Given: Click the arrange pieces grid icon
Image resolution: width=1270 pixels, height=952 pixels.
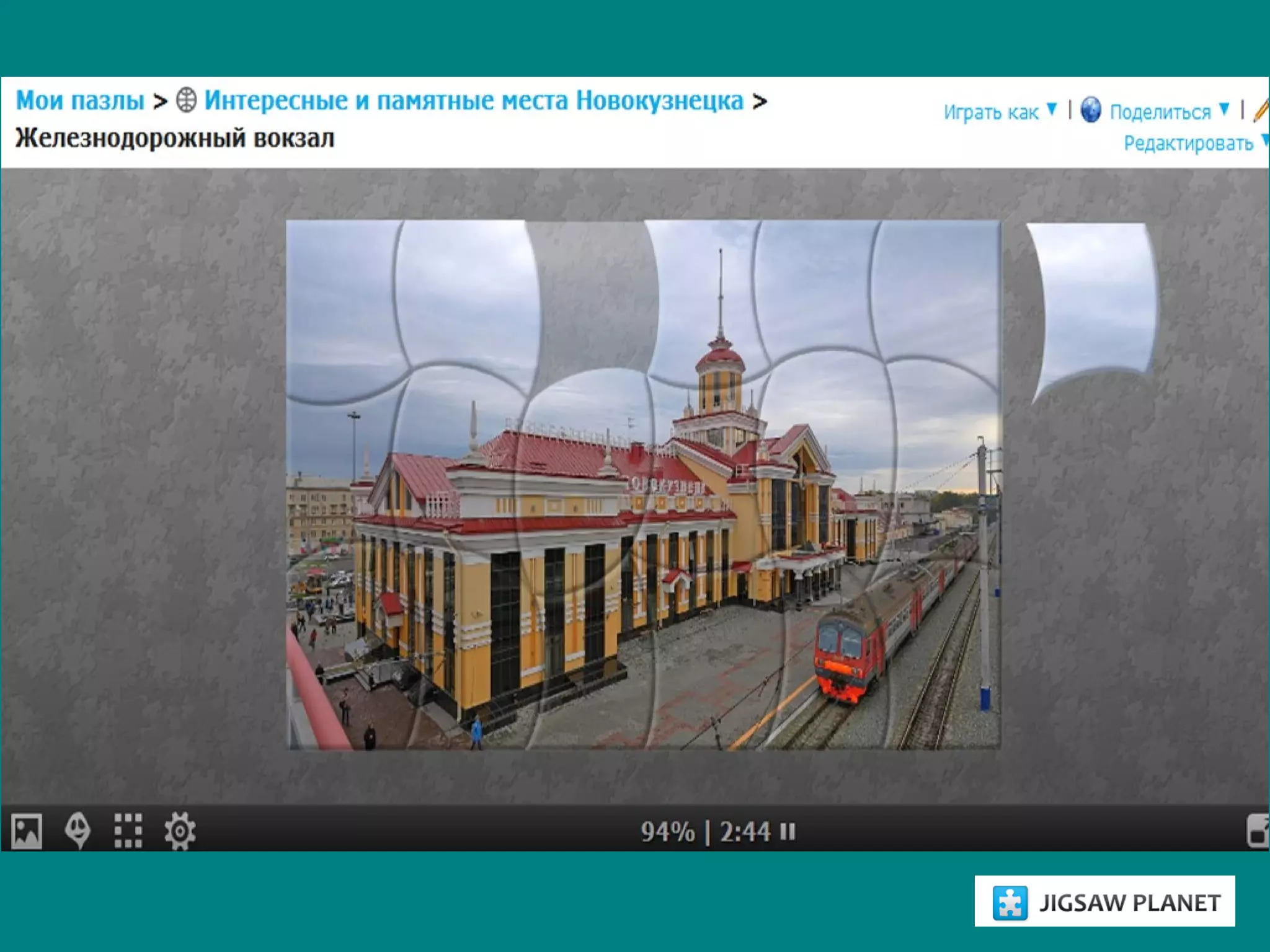Looking at the screenshot, I should point(128,831).
